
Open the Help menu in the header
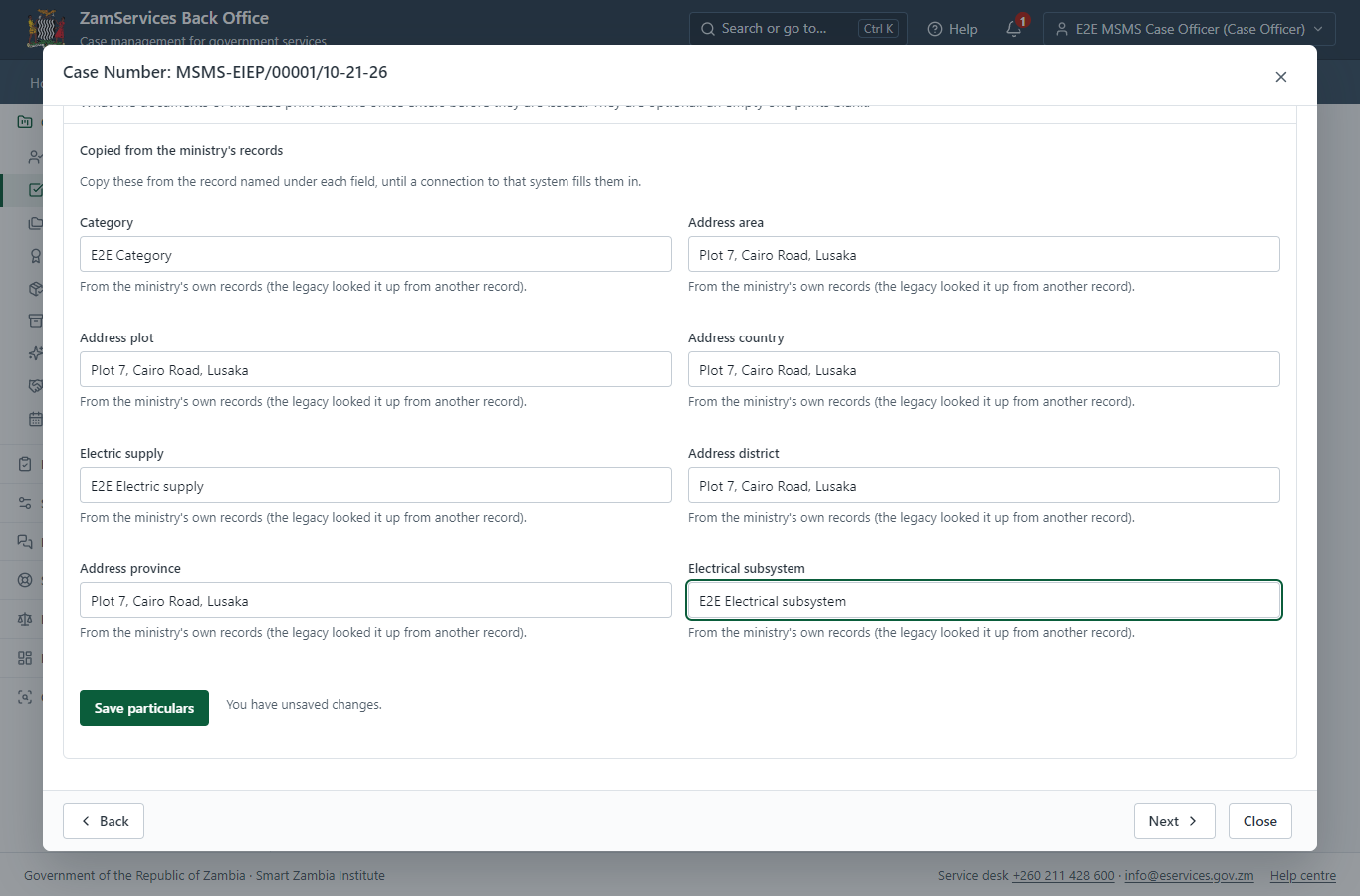pos(953,29)
